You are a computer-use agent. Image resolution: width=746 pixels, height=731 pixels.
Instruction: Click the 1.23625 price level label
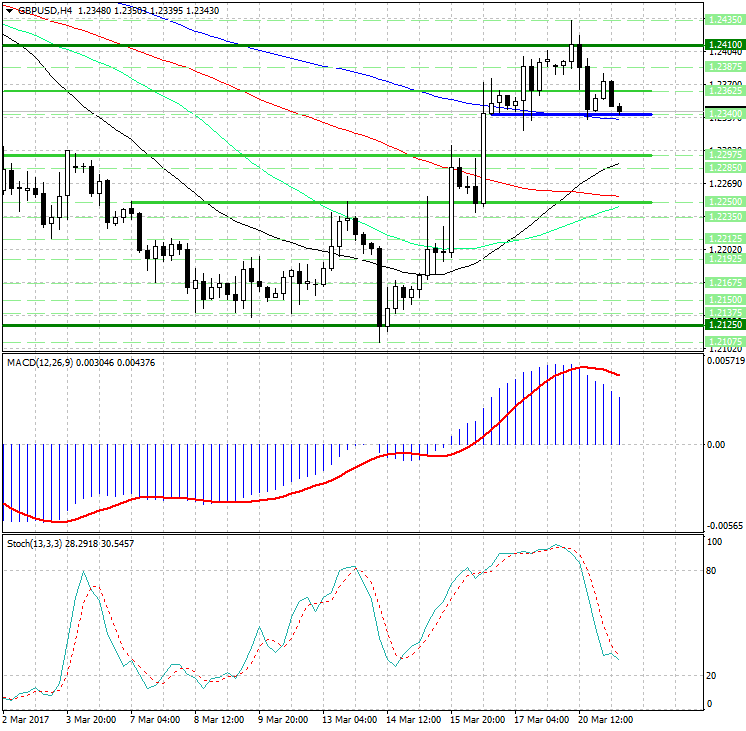click(x=723, y=91)
